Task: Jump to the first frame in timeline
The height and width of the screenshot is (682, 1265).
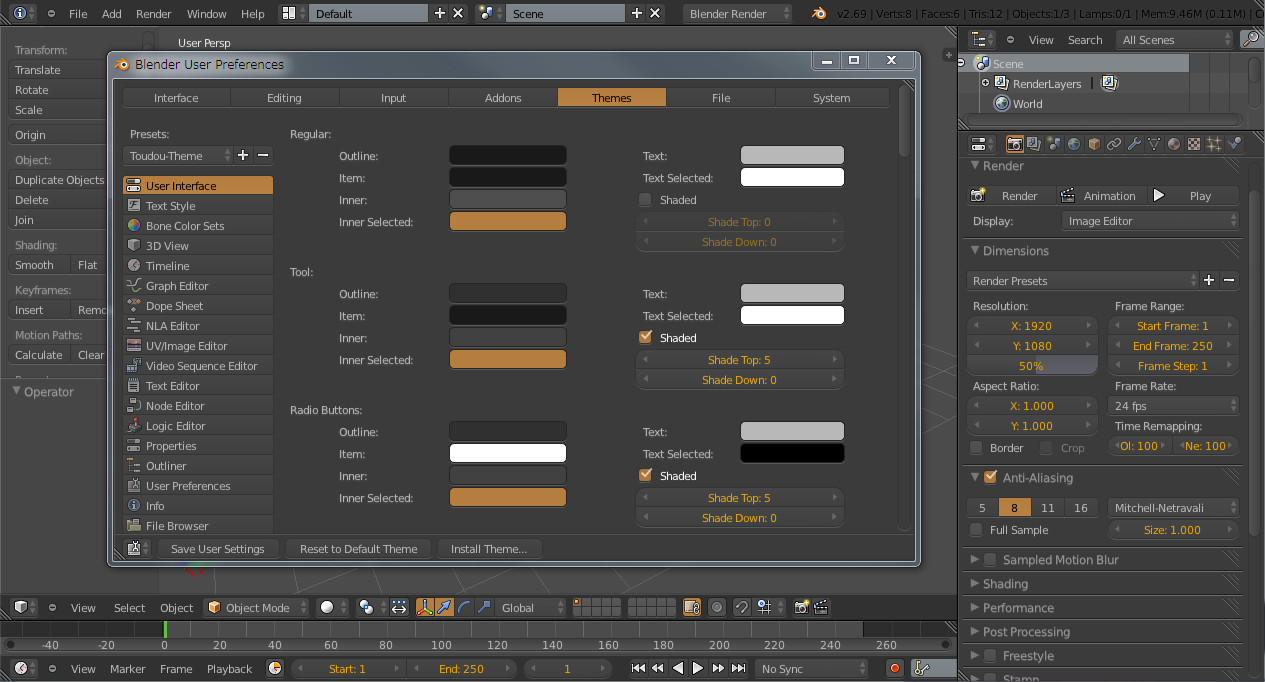Action: (638, 668)
